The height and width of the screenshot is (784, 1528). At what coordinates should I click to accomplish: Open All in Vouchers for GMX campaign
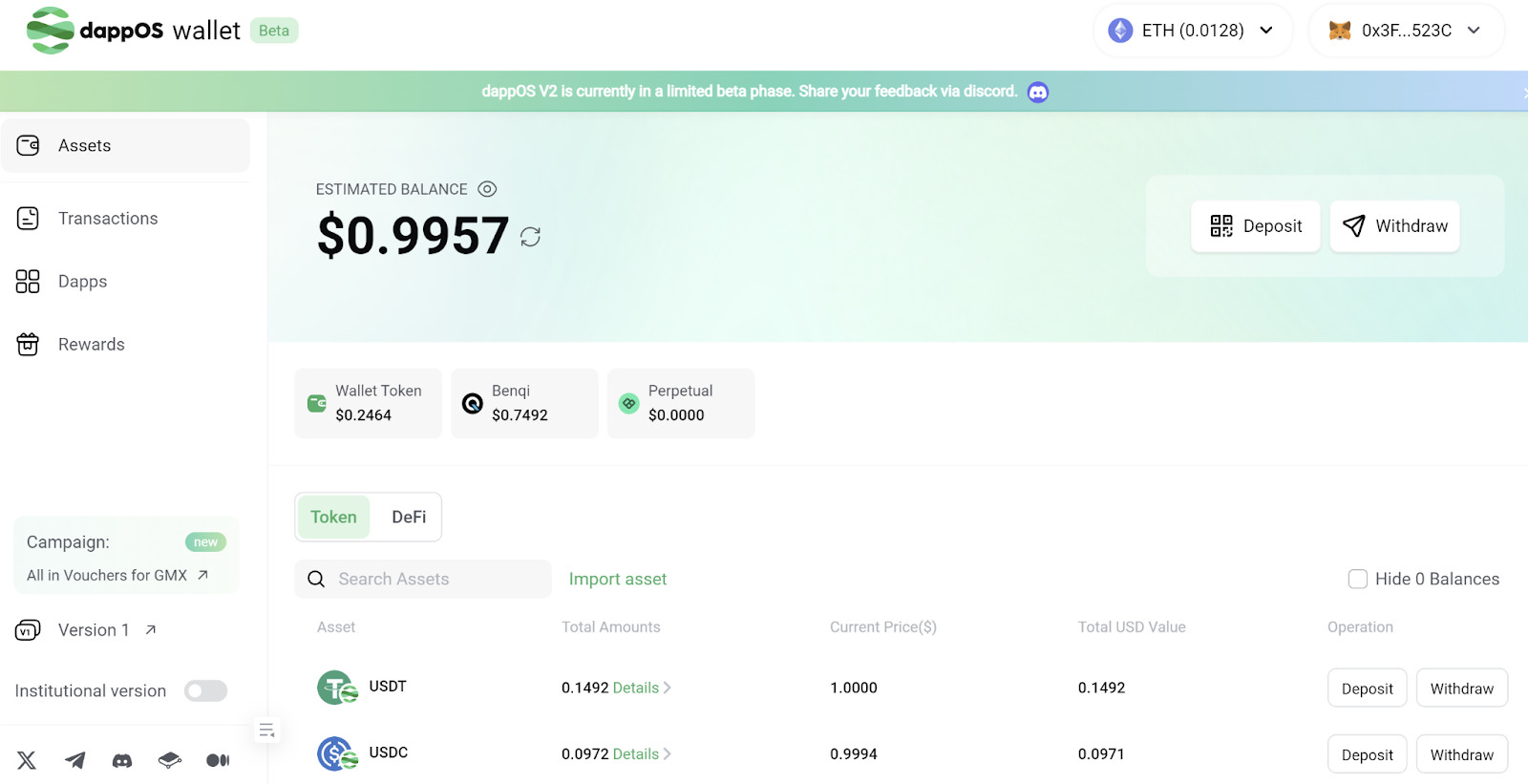(x=117, y=575)
